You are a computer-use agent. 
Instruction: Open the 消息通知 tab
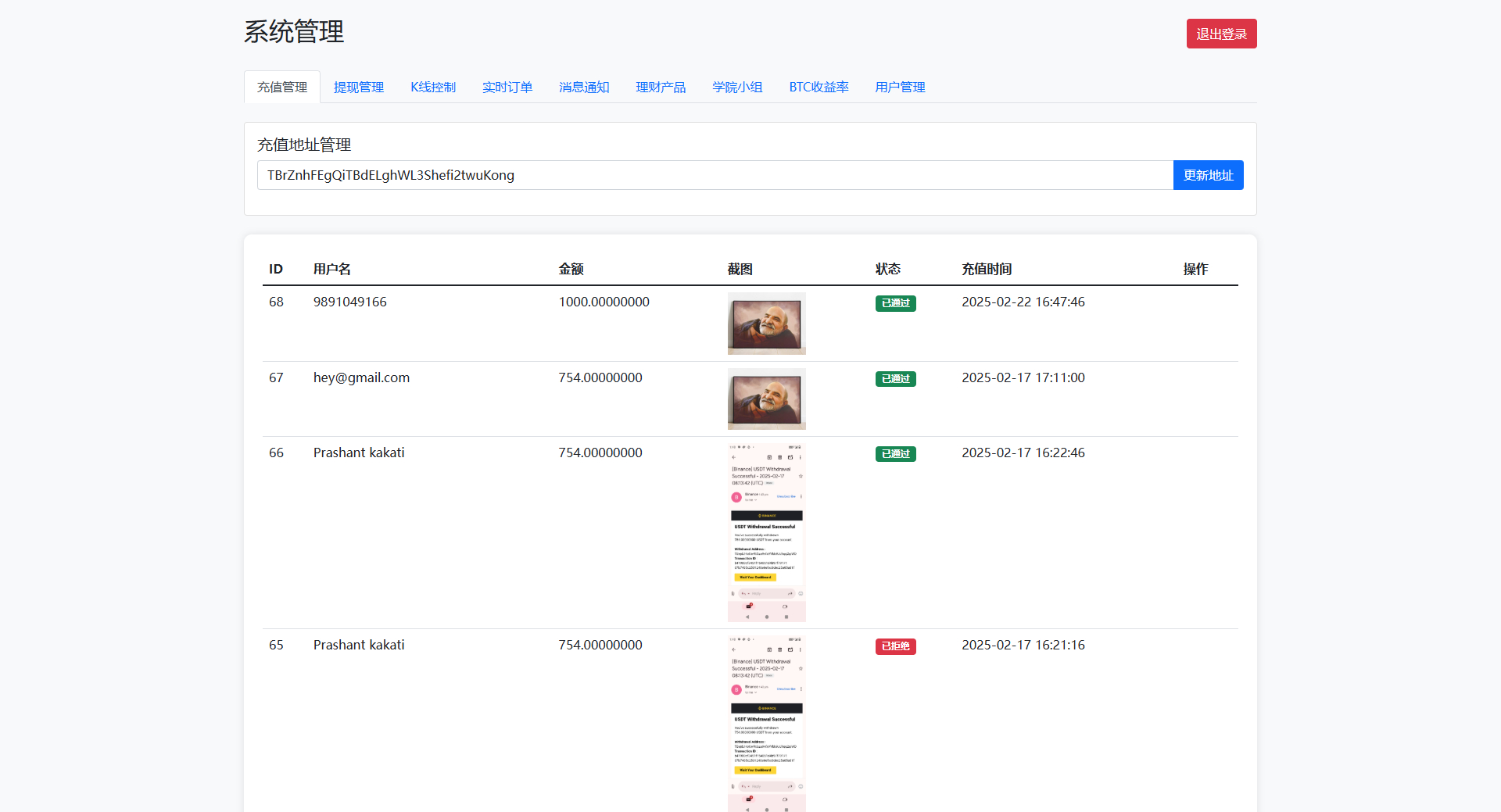pos(583,87)
